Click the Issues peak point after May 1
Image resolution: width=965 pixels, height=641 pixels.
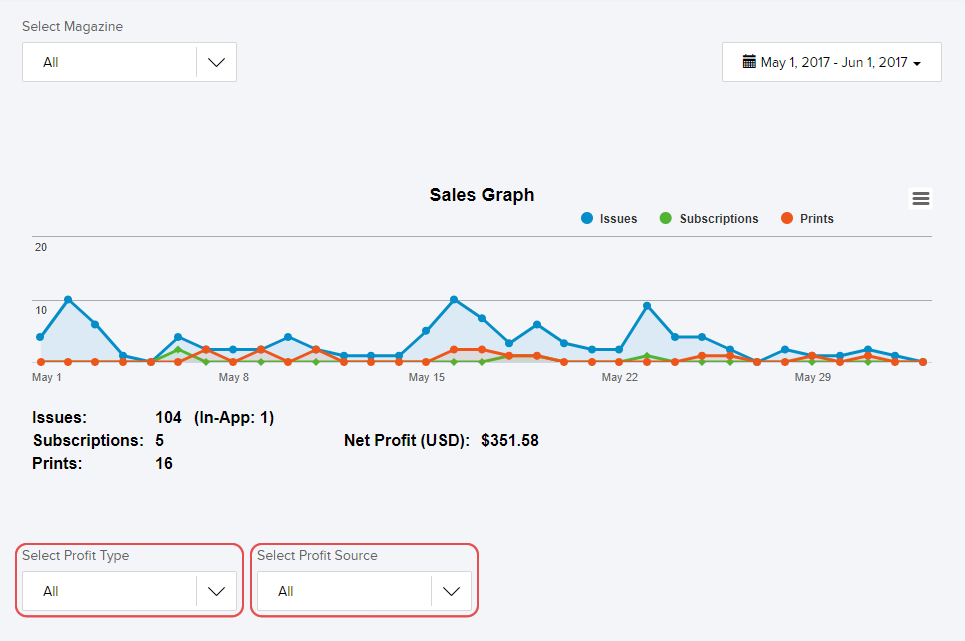pos(68,300)
